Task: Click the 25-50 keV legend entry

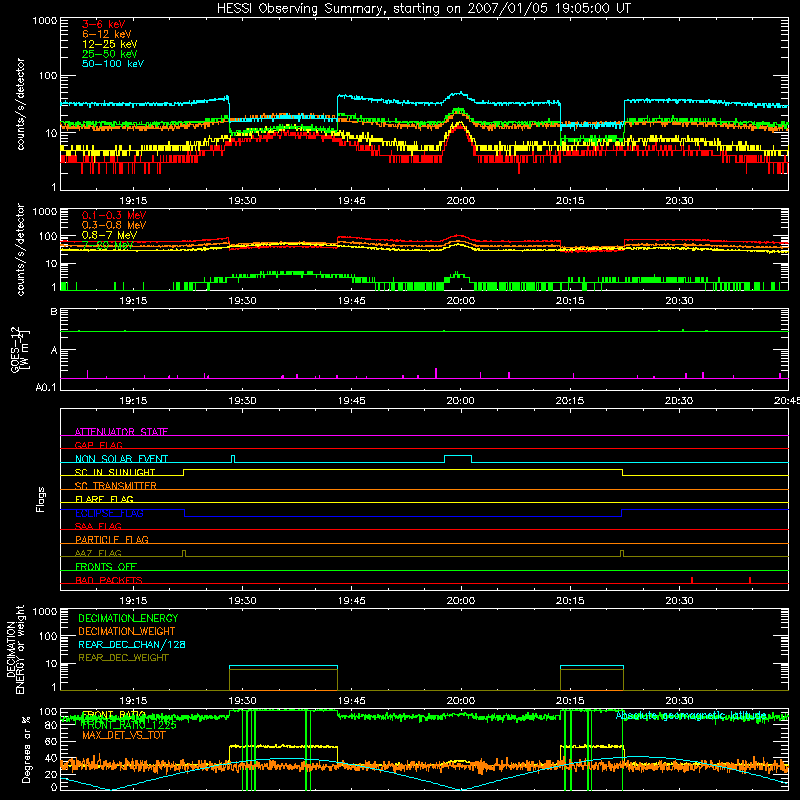Action: click(110, 54)
